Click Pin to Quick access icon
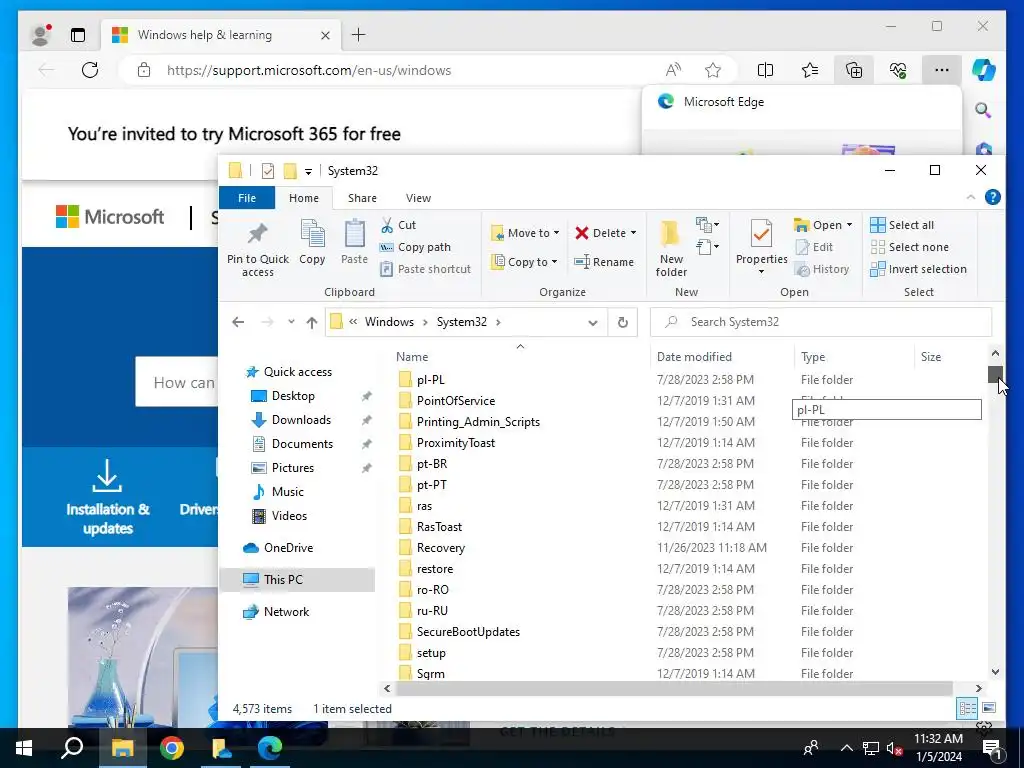This screenshot has width=1024, height=768. pyautogui.click(x=257, y=234)
